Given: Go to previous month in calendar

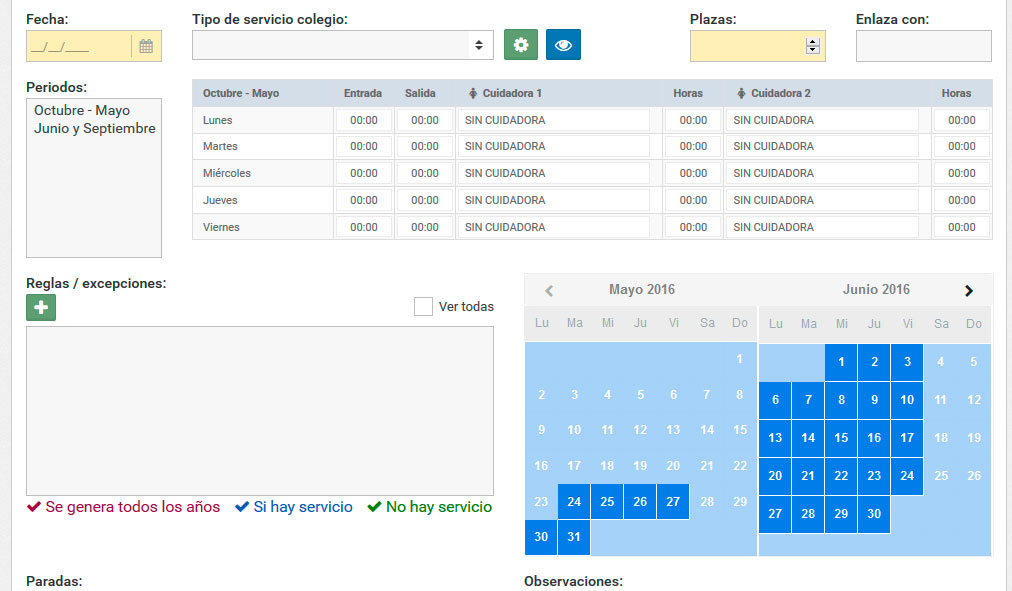Looking at the screenshot, I should pyautogui.click(x=549, y=290).
